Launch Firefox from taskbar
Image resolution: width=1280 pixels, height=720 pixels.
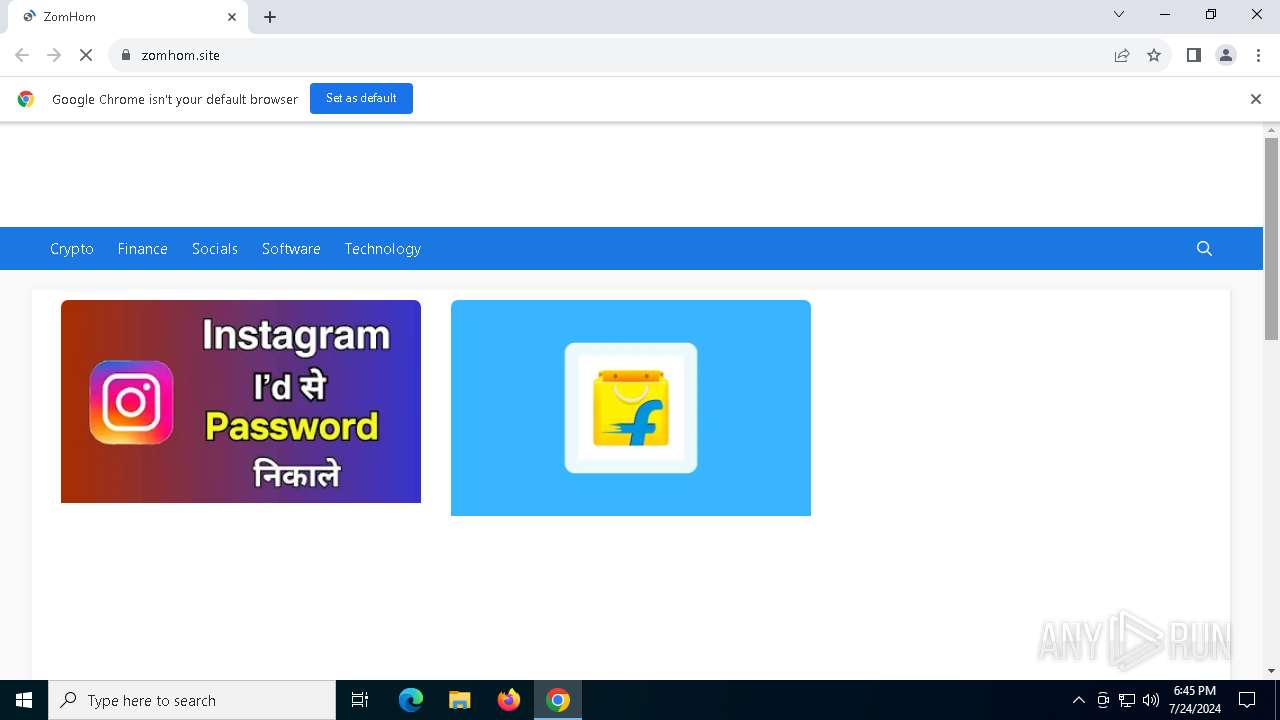coord(509,700)
